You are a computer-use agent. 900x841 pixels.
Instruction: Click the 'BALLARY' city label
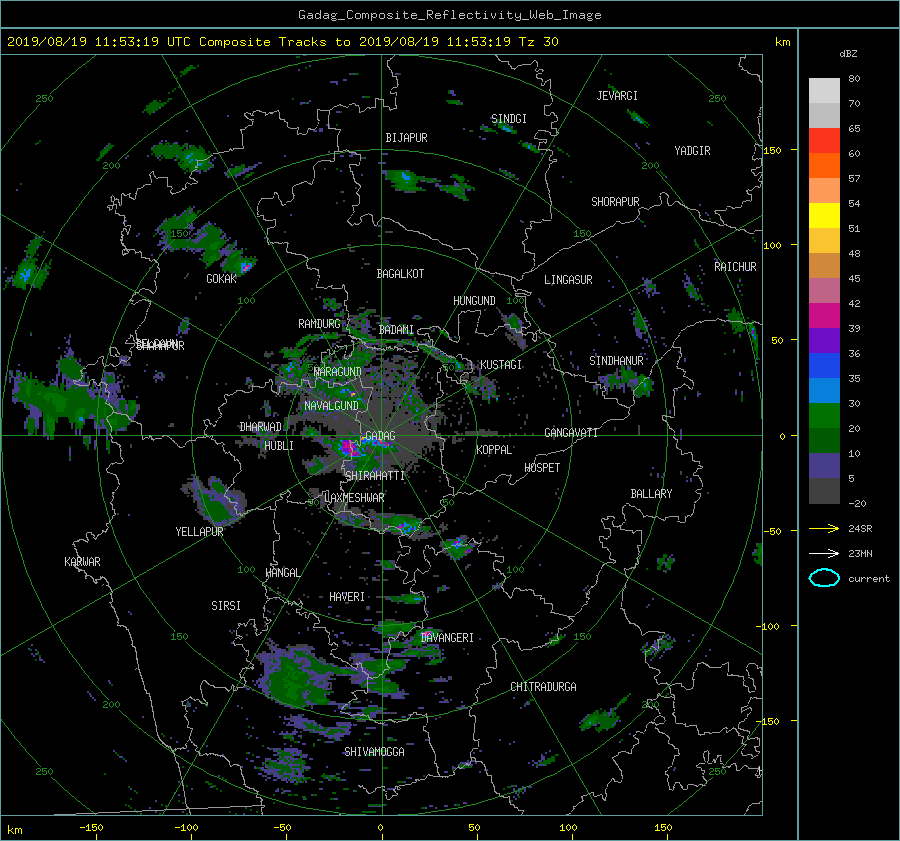(x=651, y=494)
